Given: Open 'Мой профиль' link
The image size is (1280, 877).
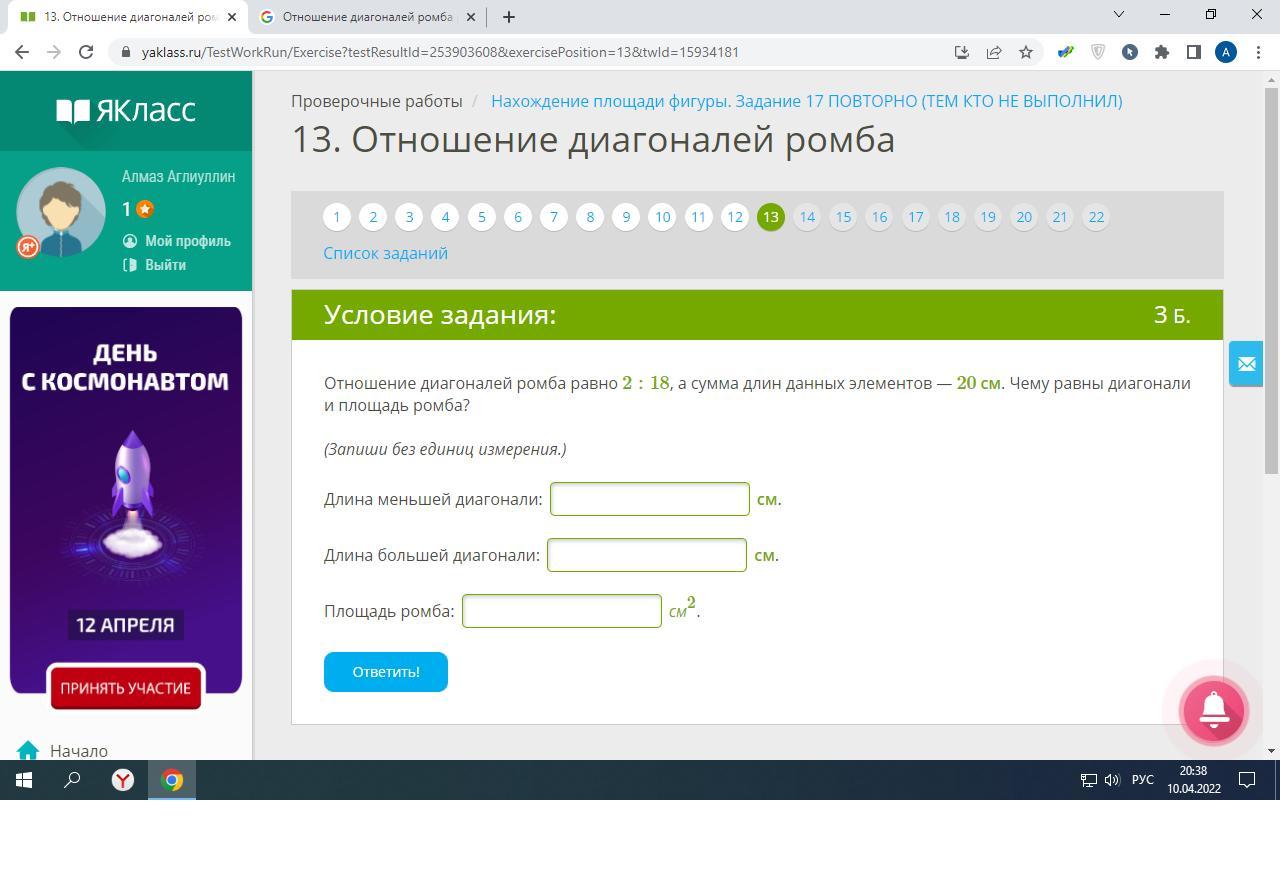Looking at the screenshot, I should point(188,241).
